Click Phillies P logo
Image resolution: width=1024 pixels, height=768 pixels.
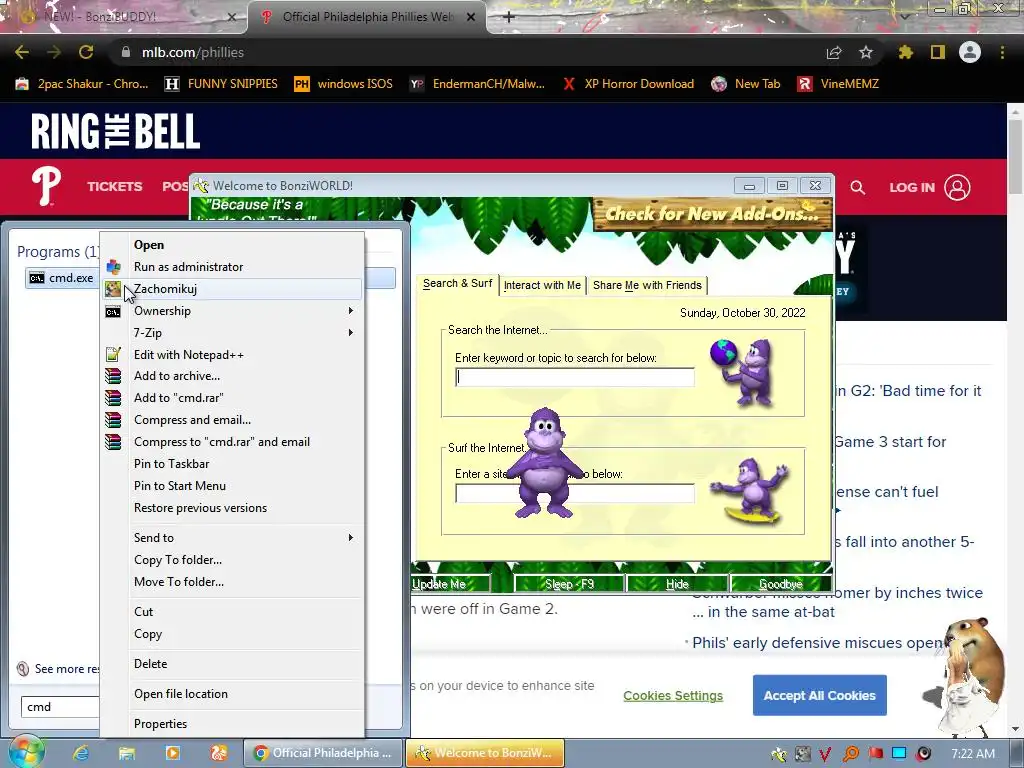(46, 186)
